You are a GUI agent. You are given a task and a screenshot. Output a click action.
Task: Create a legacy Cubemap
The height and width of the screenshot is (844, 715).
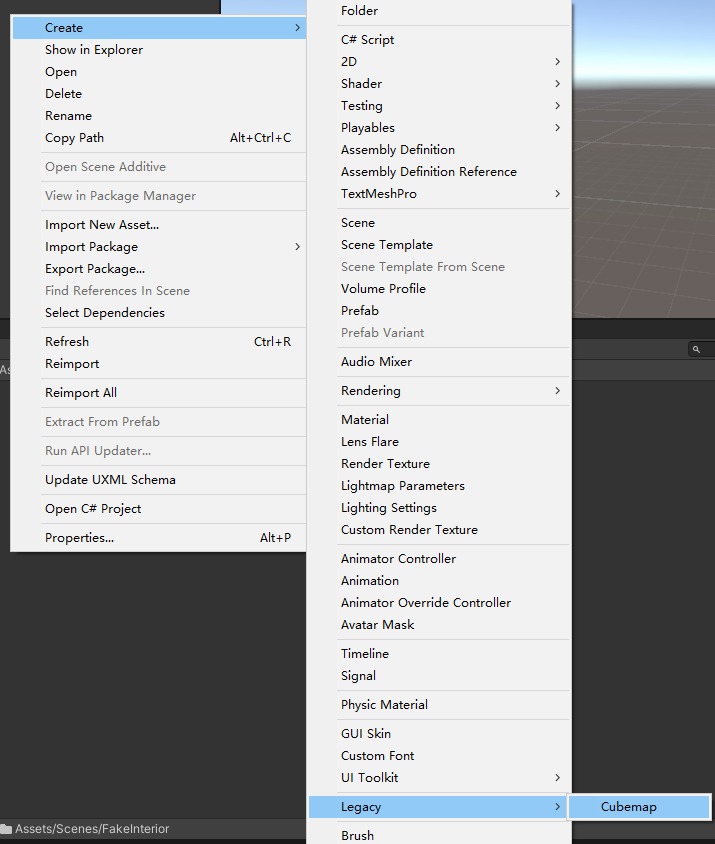(639, 807)
